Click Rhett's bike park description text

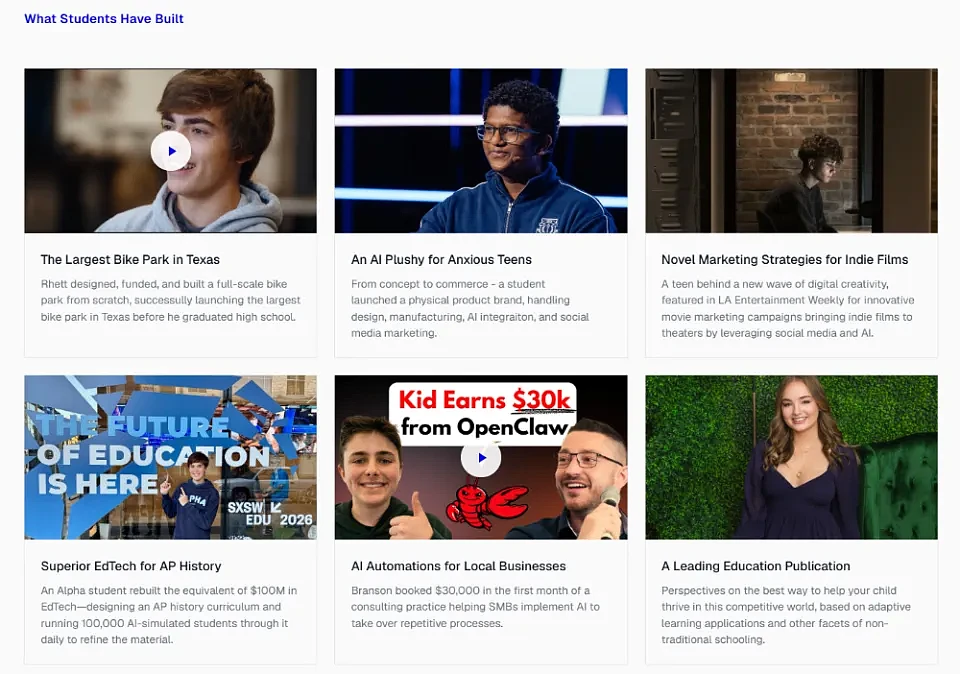171,301
